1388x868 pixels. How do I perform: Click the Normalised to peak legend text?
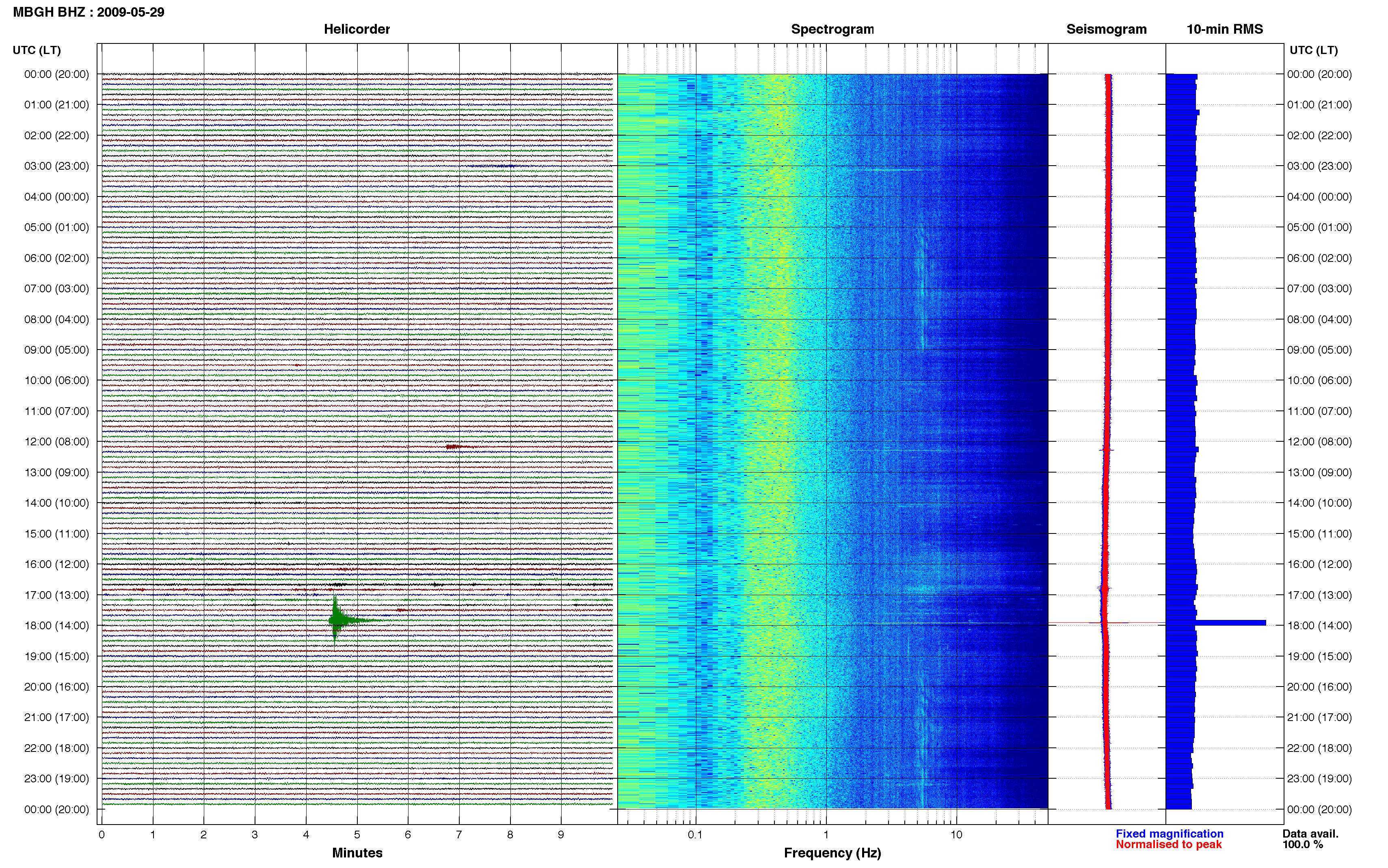coord(1168,844)
